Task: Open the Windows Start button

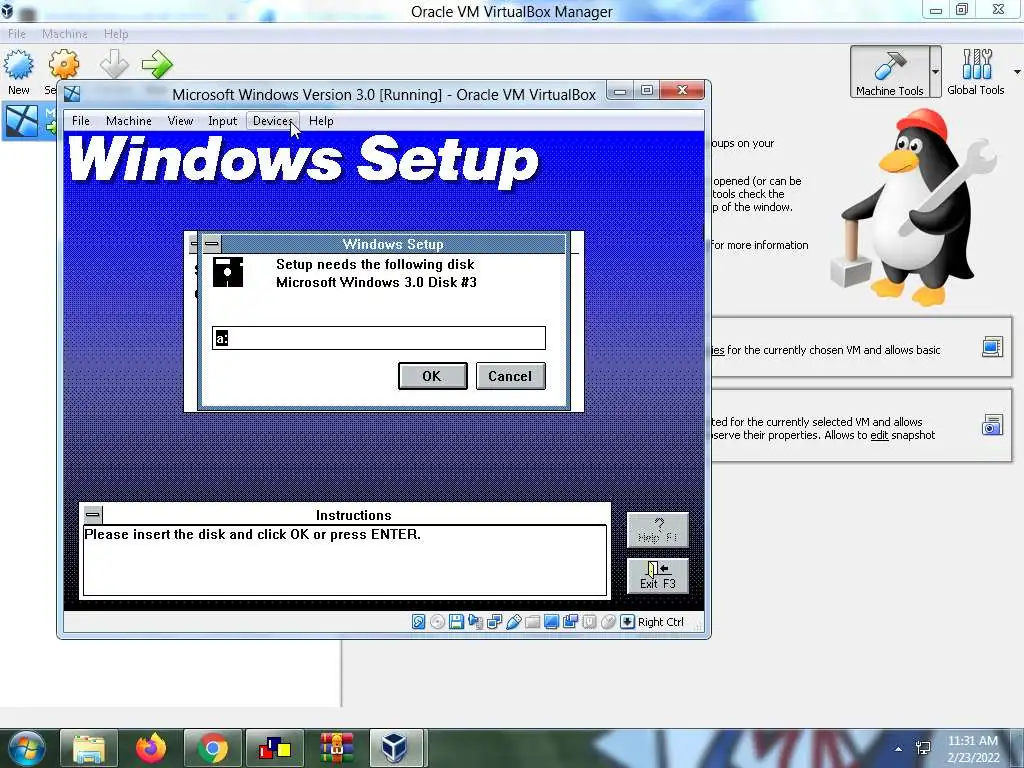Action: [26, 748]
